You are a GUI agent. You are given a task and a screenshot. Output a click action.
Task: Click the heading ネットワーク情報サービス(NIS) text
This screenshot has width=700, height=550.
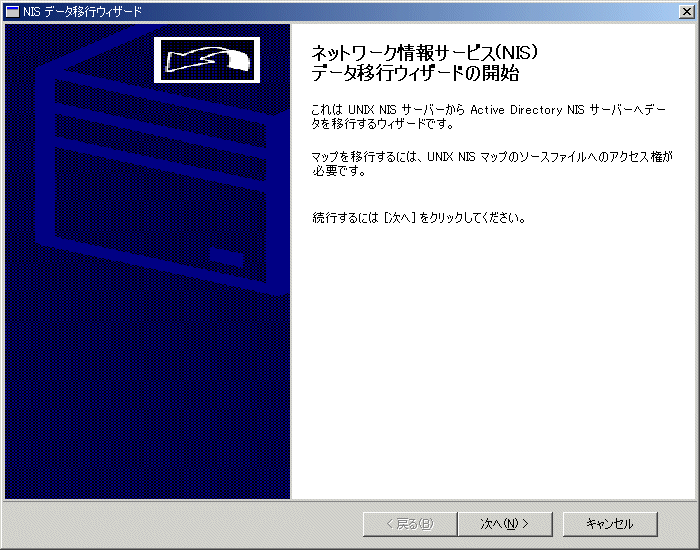(424, 53)
